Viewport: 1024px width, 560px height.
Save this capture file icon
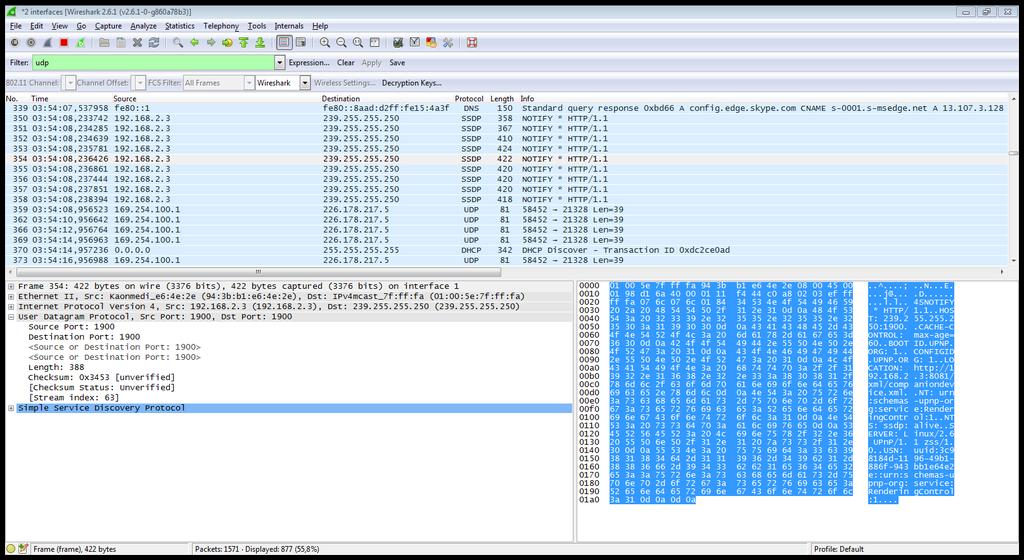coord(121,42)
